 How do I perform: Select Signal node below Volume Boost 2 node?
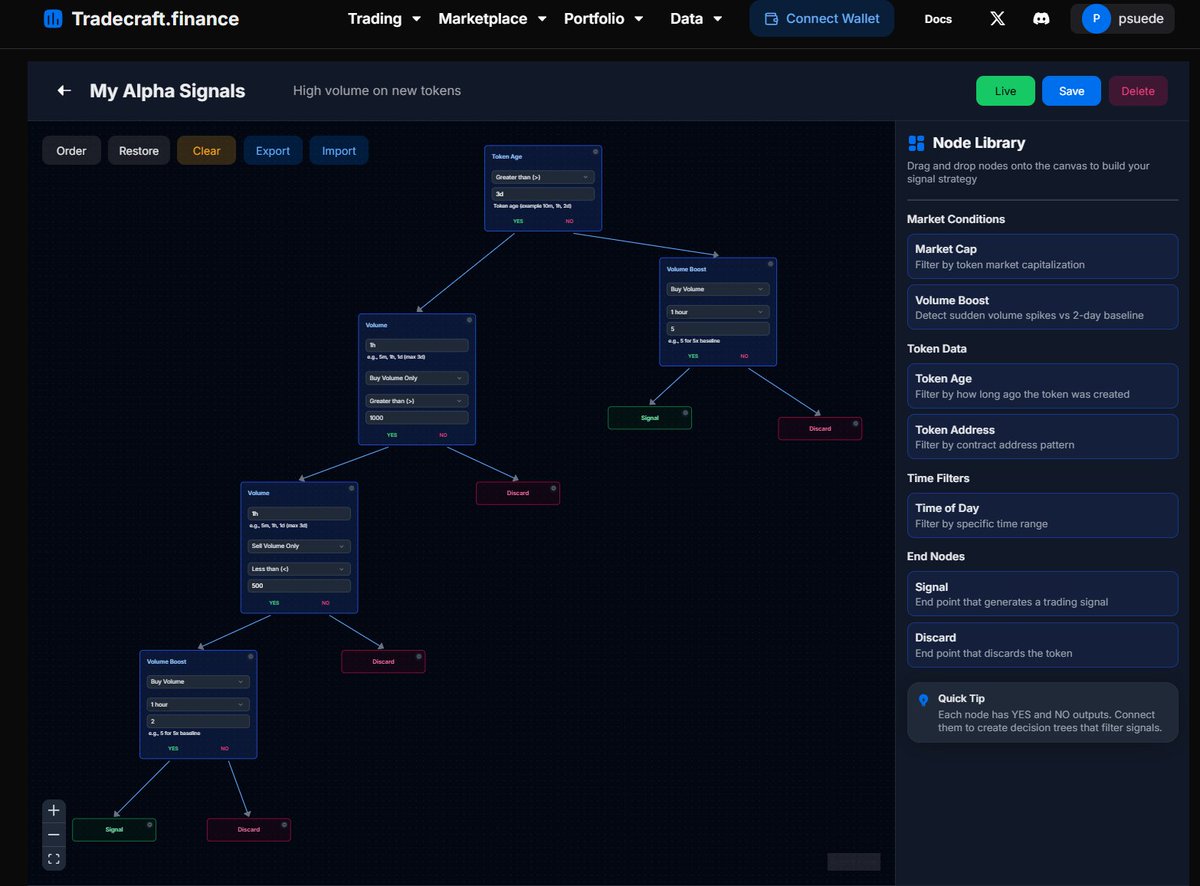tap(114, 829)
